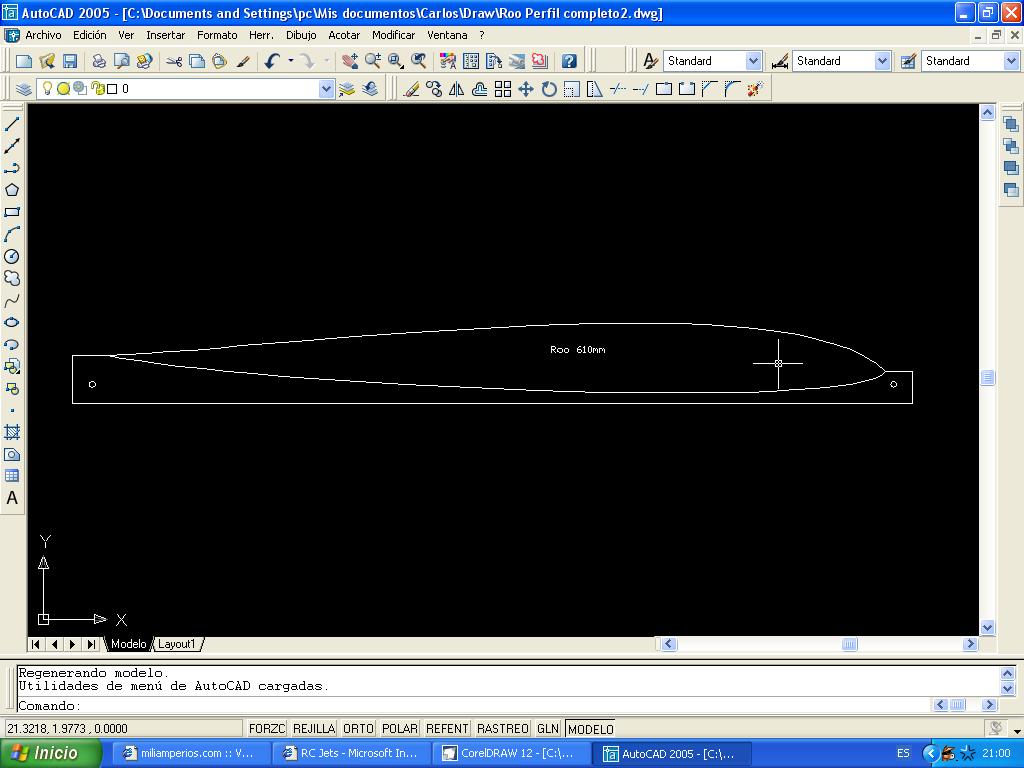This screenshot has width=1024, height=768.
Task: Select the Line drawing tool
Action: (x=12, y=124)
